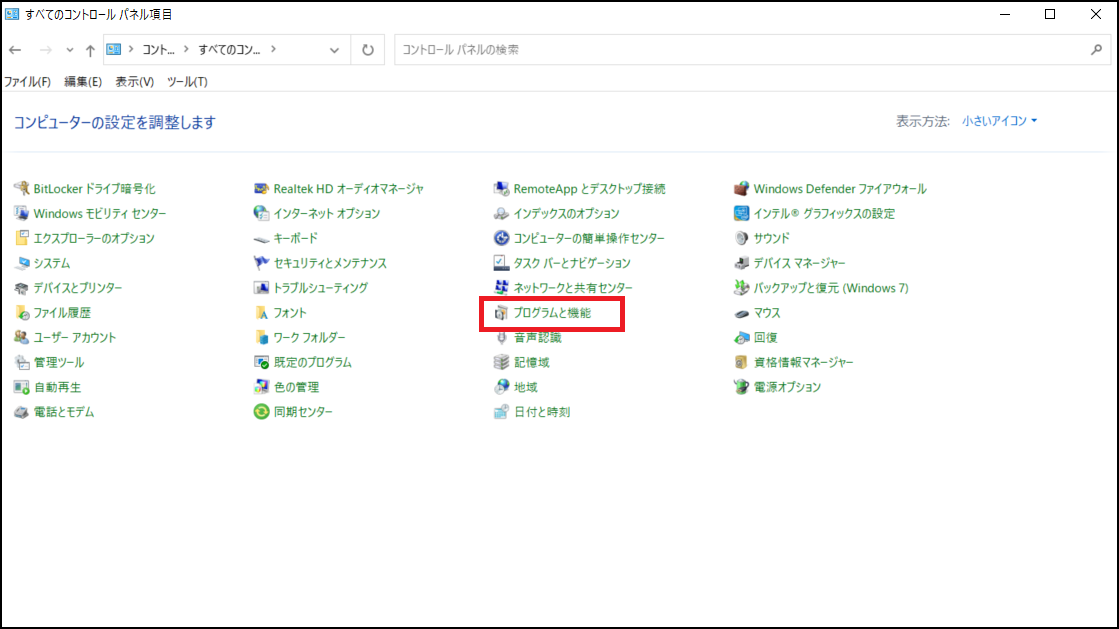The image size is (1119, 629).
Task: Click the search magnifier icon
Action: 1096,49
